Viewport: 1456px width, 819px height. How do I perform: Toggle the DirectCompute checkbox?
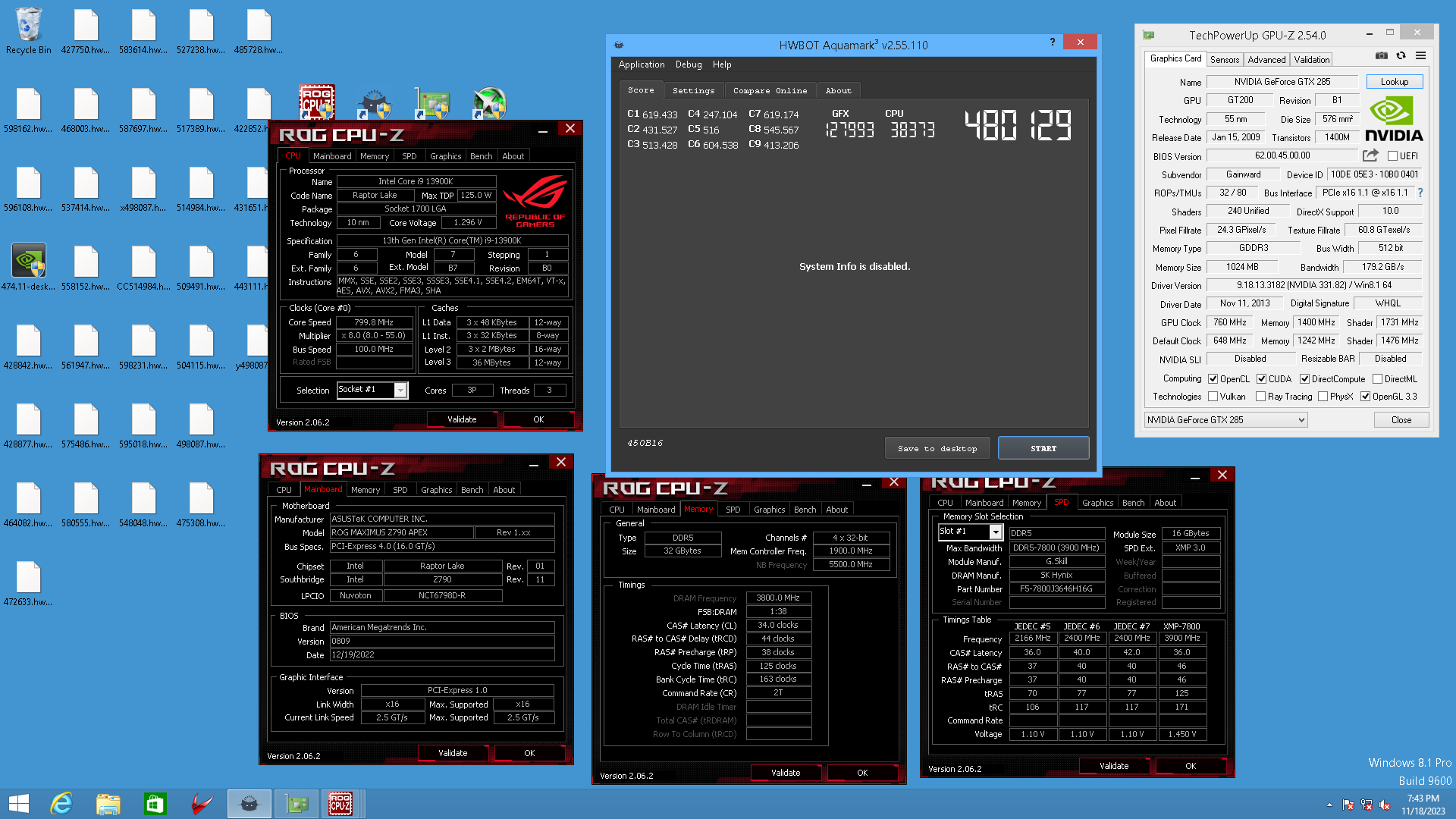[1304, 379]
